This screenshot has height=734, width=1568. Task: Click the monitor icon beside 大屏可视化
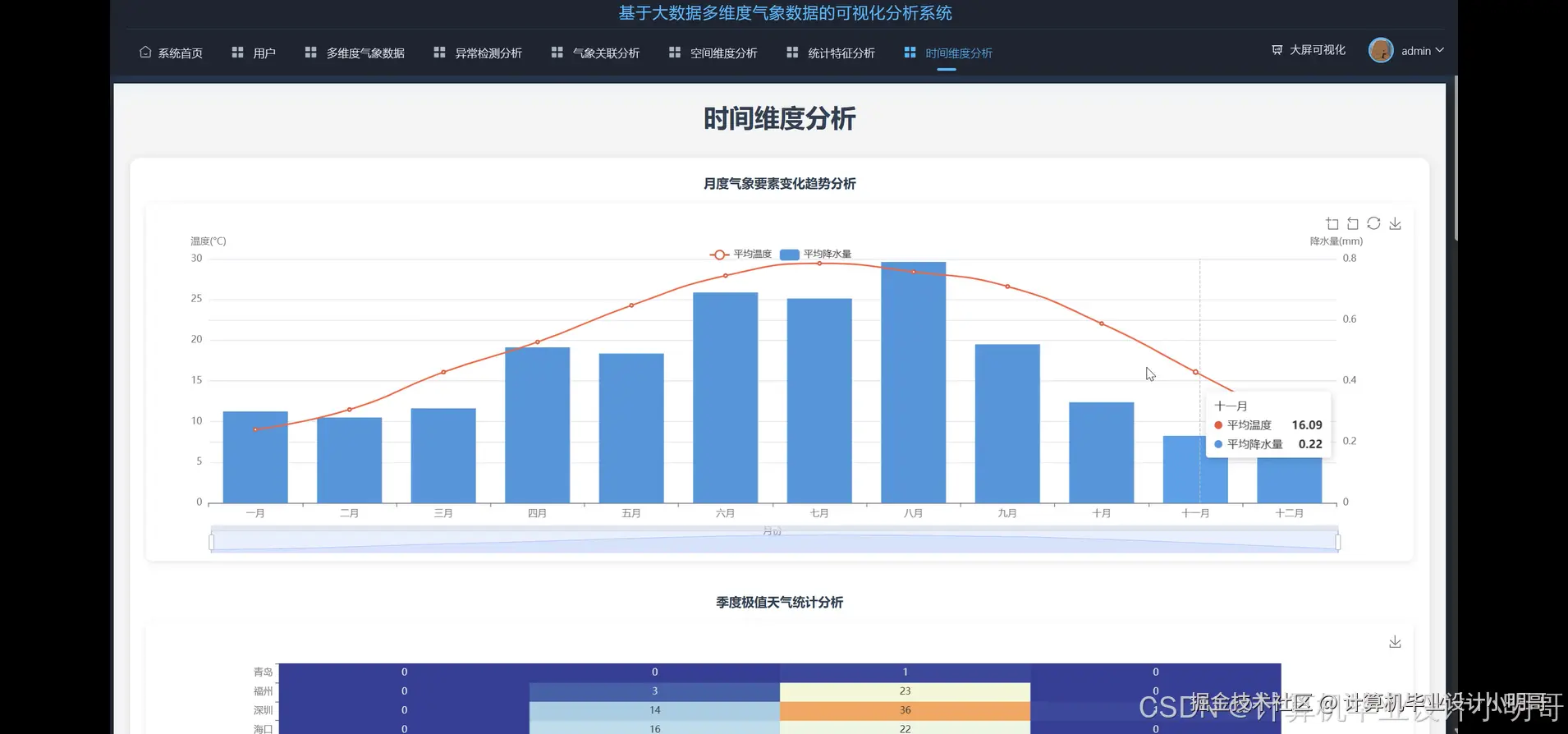1277,50
